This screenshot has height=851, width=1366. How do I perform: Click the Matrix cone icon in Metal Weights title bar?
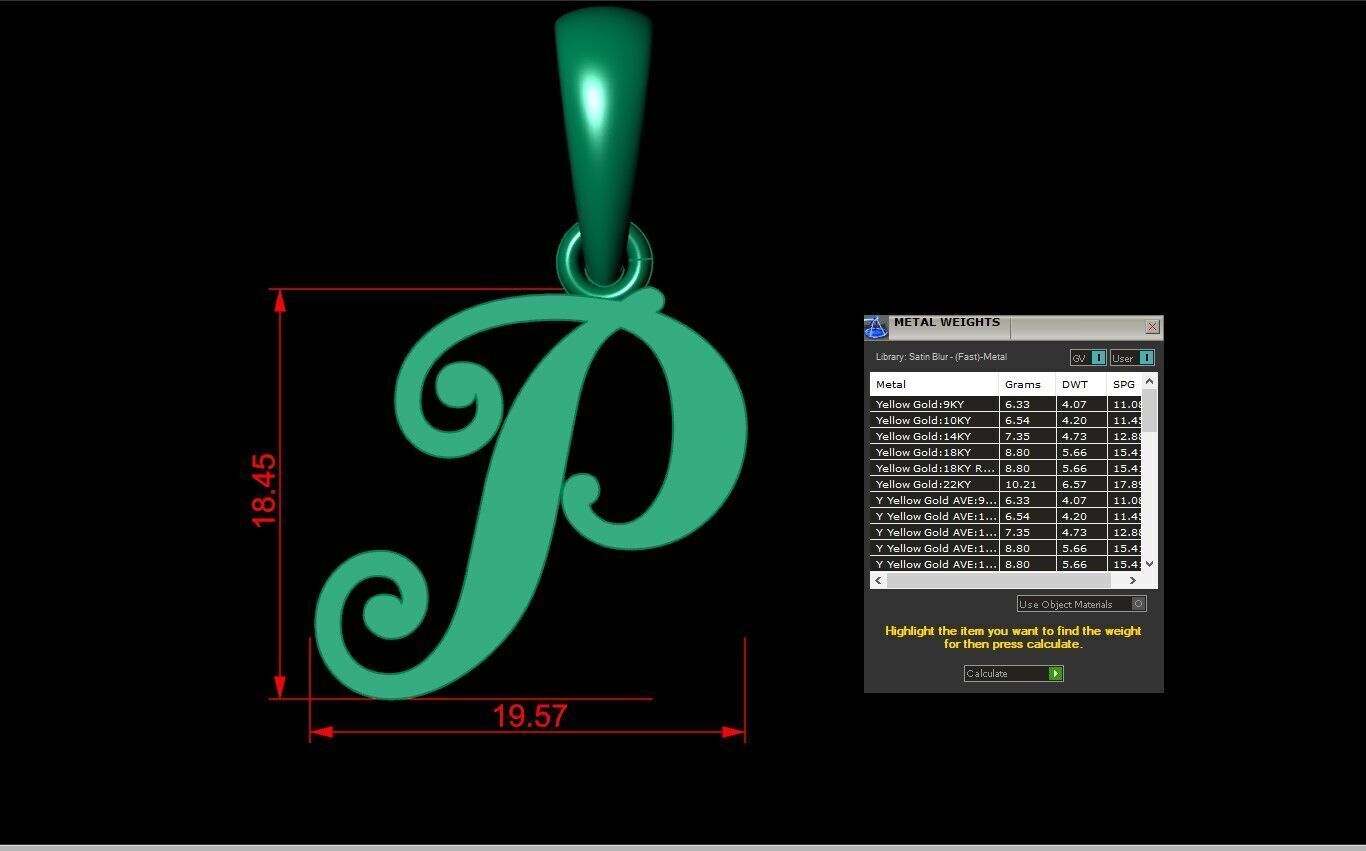click(876, 327)
